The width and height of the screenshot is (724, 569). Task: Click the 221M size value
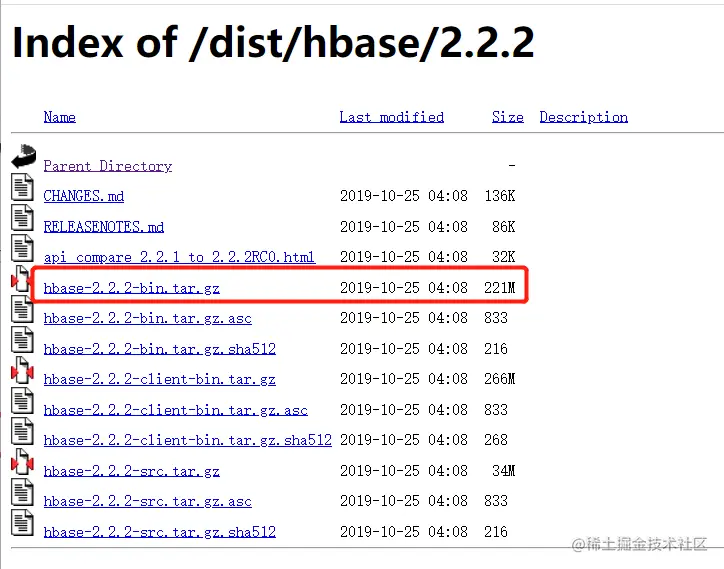click(500, 288)
